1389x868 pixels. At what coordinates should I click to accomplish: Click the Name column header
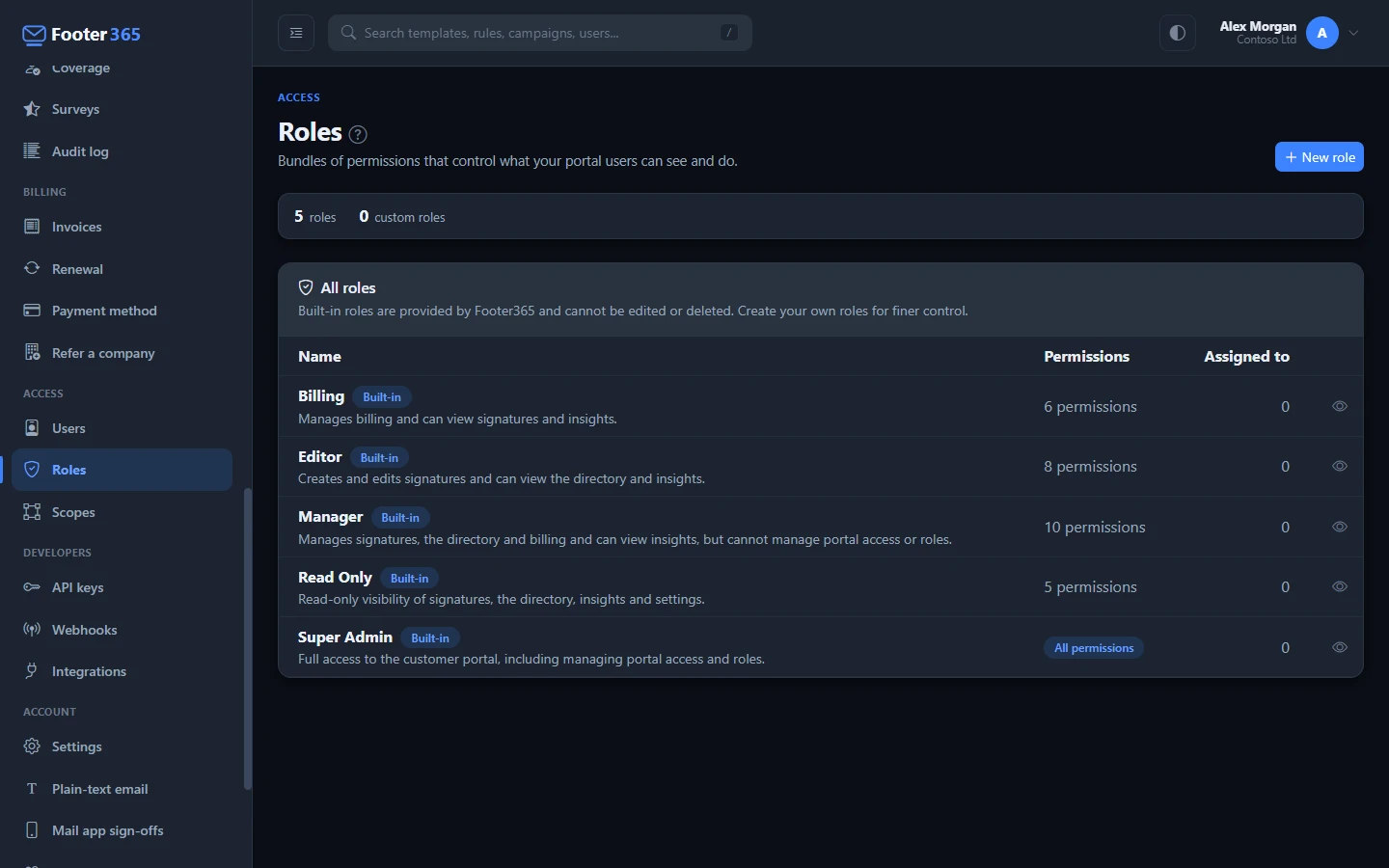pyautogui.click(x=319, y=357)
